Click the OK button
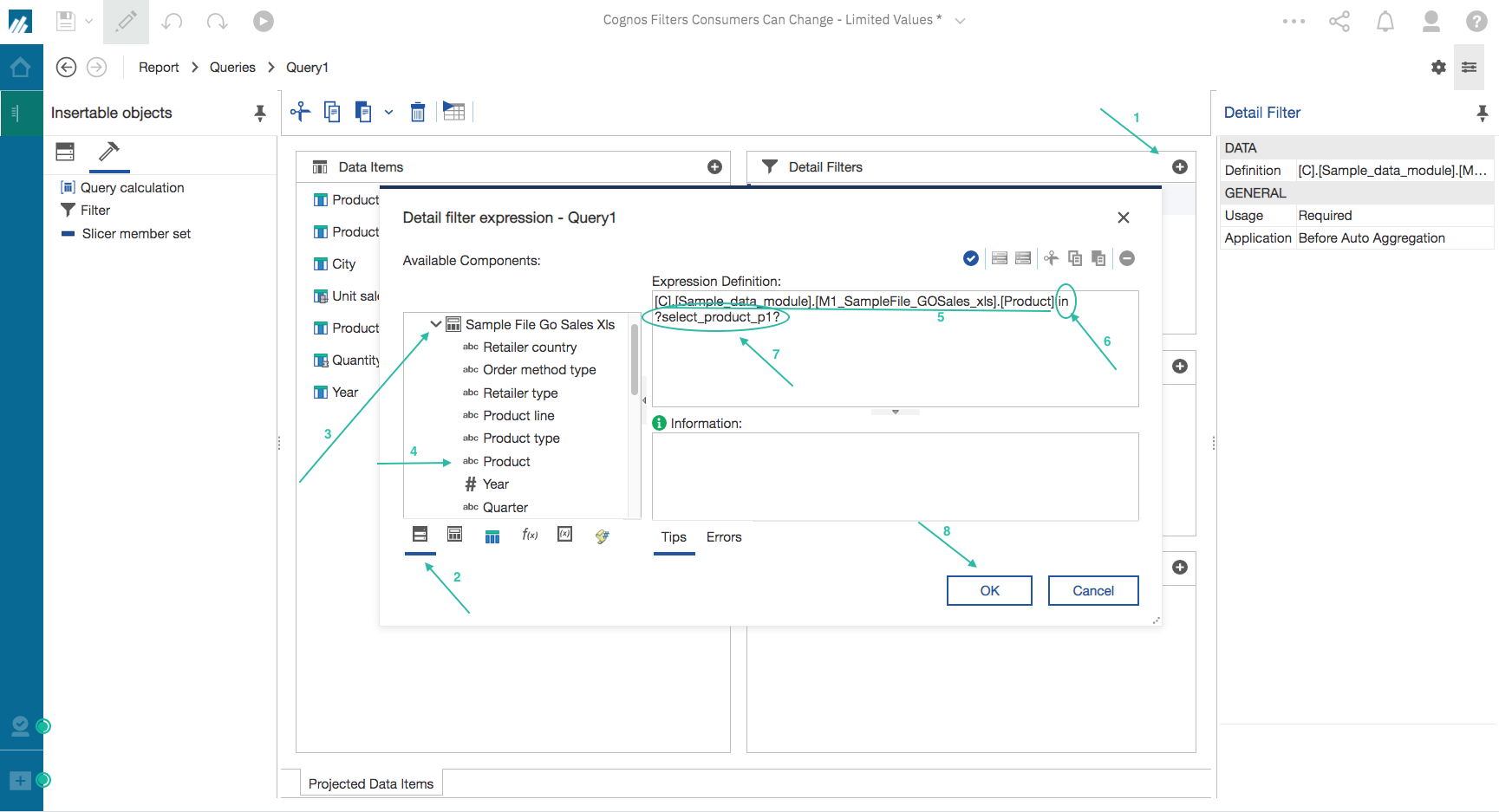 point(989,590)
